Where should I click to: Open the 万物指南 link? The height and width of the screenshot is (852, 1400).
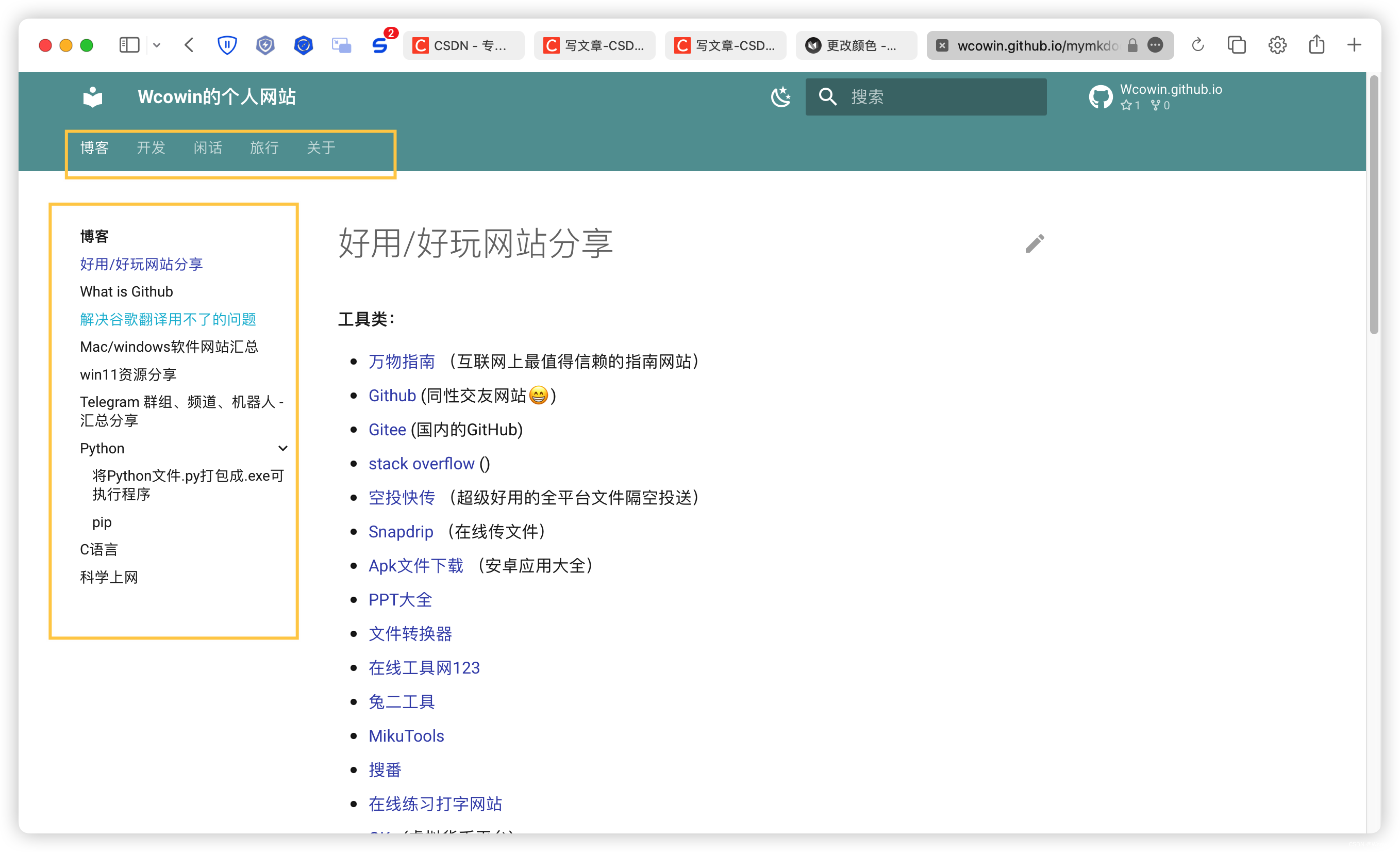(x=402, y=362)
